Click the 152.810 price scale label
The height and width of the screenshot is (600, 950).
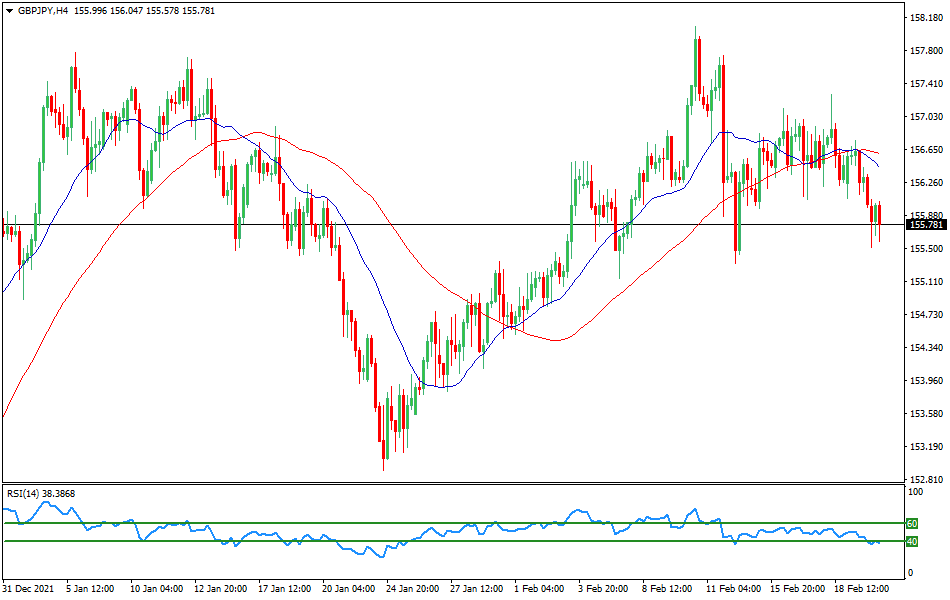tap(926, 480)
